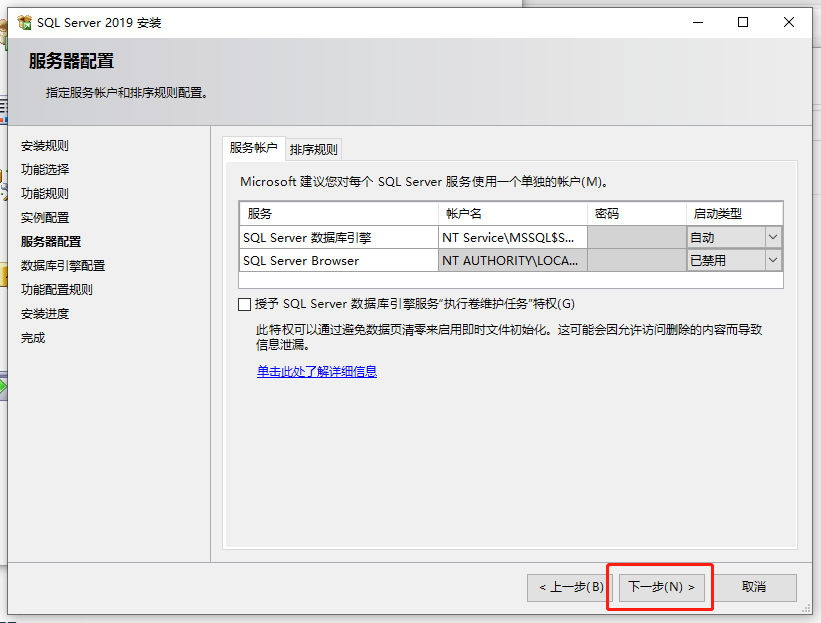
Task: Switch to the 排序规则 tab
Action: click(314, 150)
